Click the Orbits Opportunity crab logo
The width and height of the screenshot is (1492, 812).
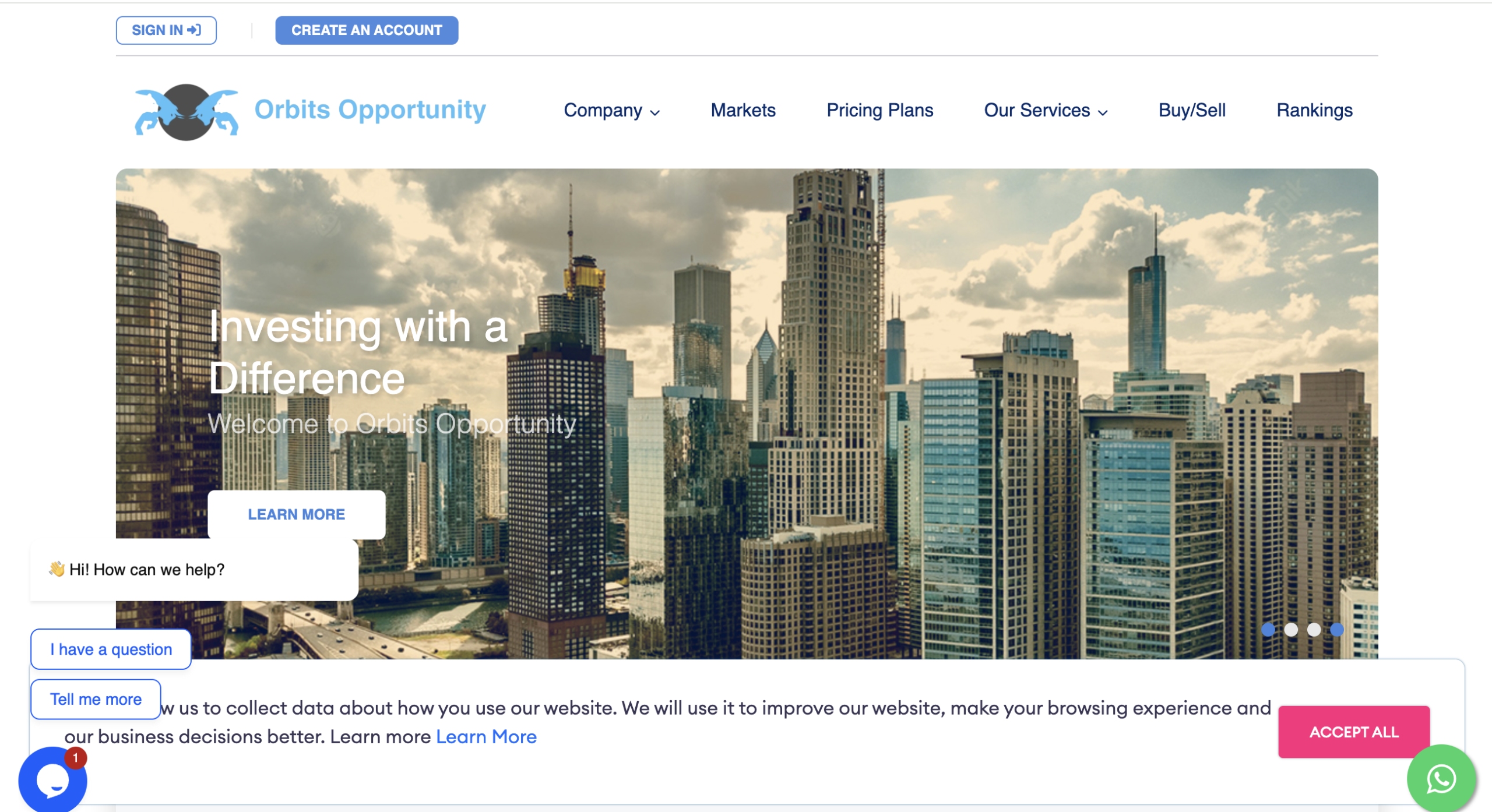coord(186,111)
